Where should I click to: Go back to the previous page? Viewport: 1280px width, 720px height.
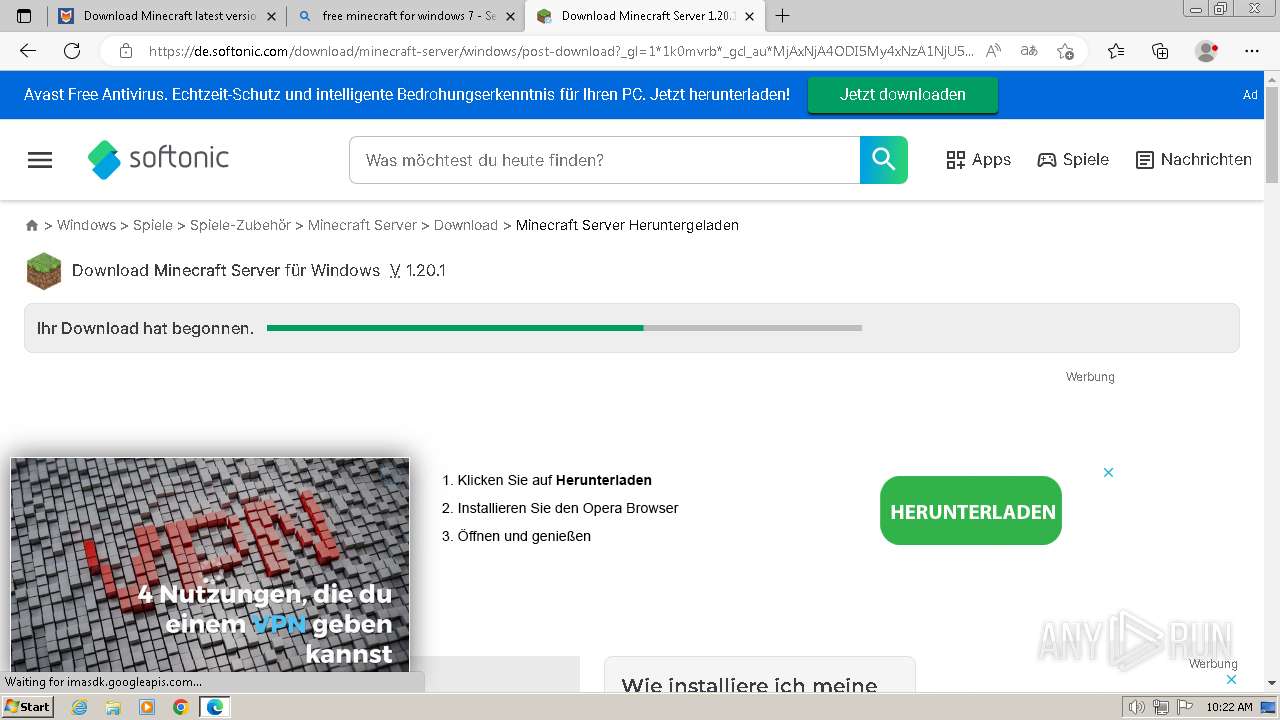point(28,51)
